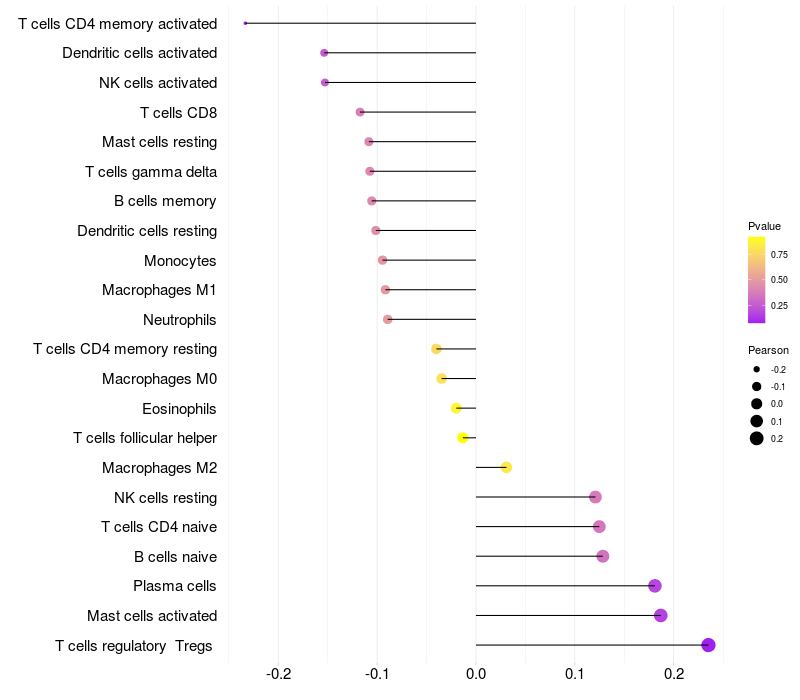Image resolution: width=800 pixels, height=700 pixels.
Task: Click the Pearson legend -0.2 size dot
Action: coord(757,370)
